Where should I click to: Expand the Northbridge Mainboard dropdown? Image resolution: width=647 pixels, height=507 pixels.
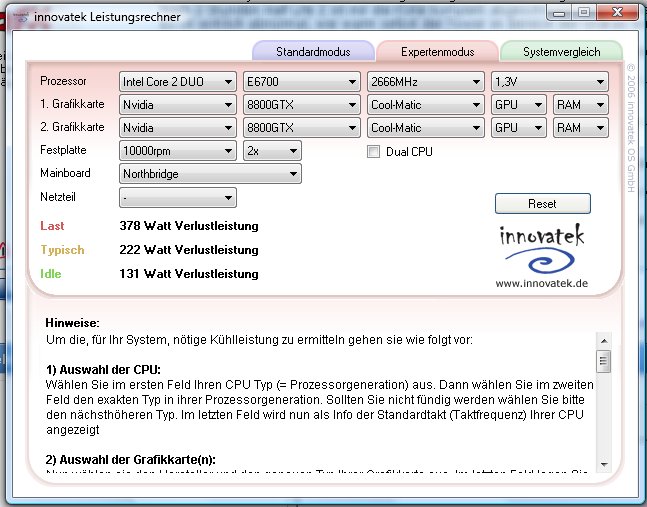pyautogui.click(x=210, y=174)
